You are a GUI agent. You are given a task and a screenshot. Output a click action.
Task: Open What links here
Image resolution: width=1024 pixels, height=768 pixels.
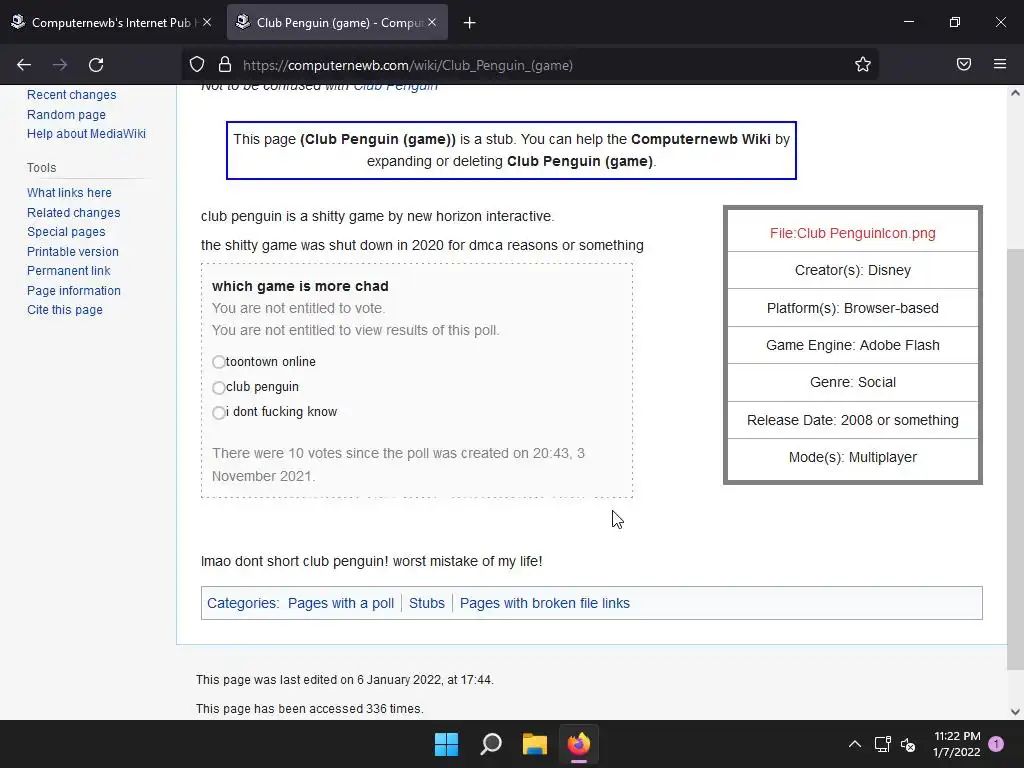pyautogui.click(x=69, y=193)
